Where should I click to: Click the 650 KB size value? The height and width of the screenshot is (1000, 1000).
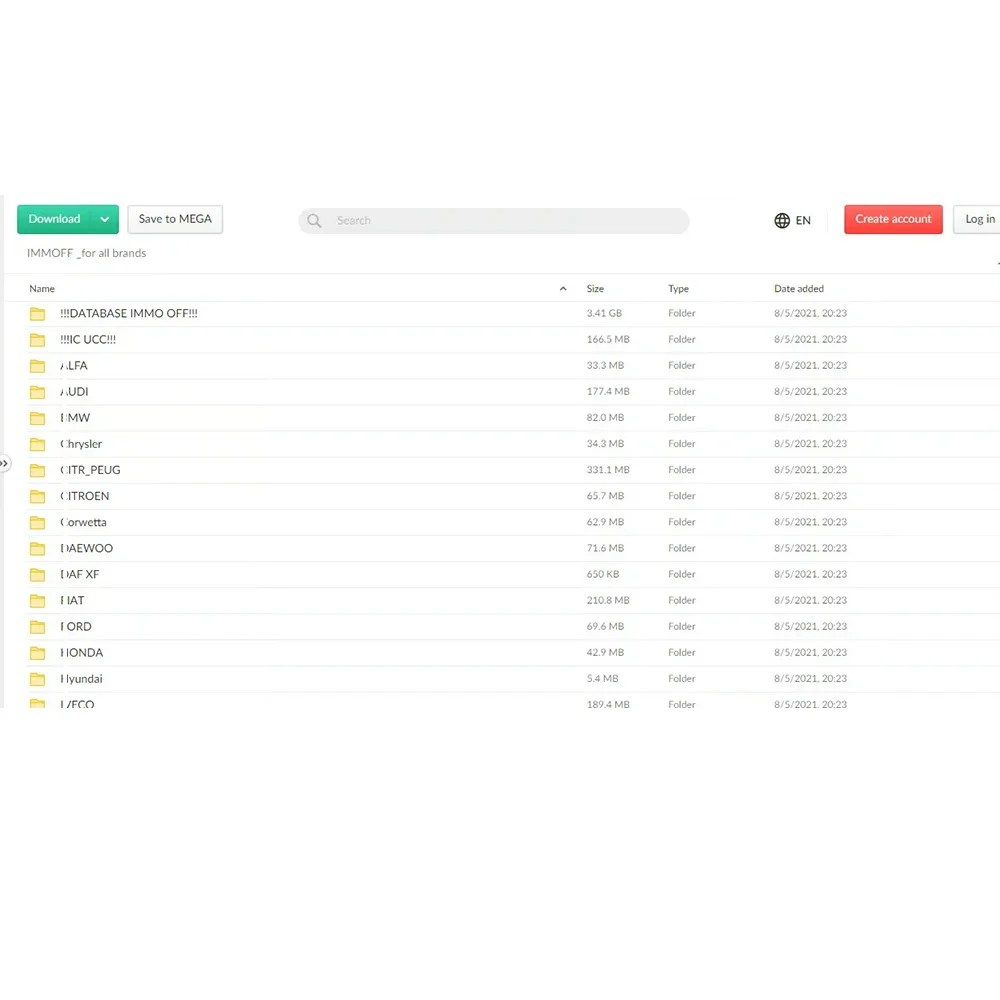pyautogui.click(x=603, y=575)
